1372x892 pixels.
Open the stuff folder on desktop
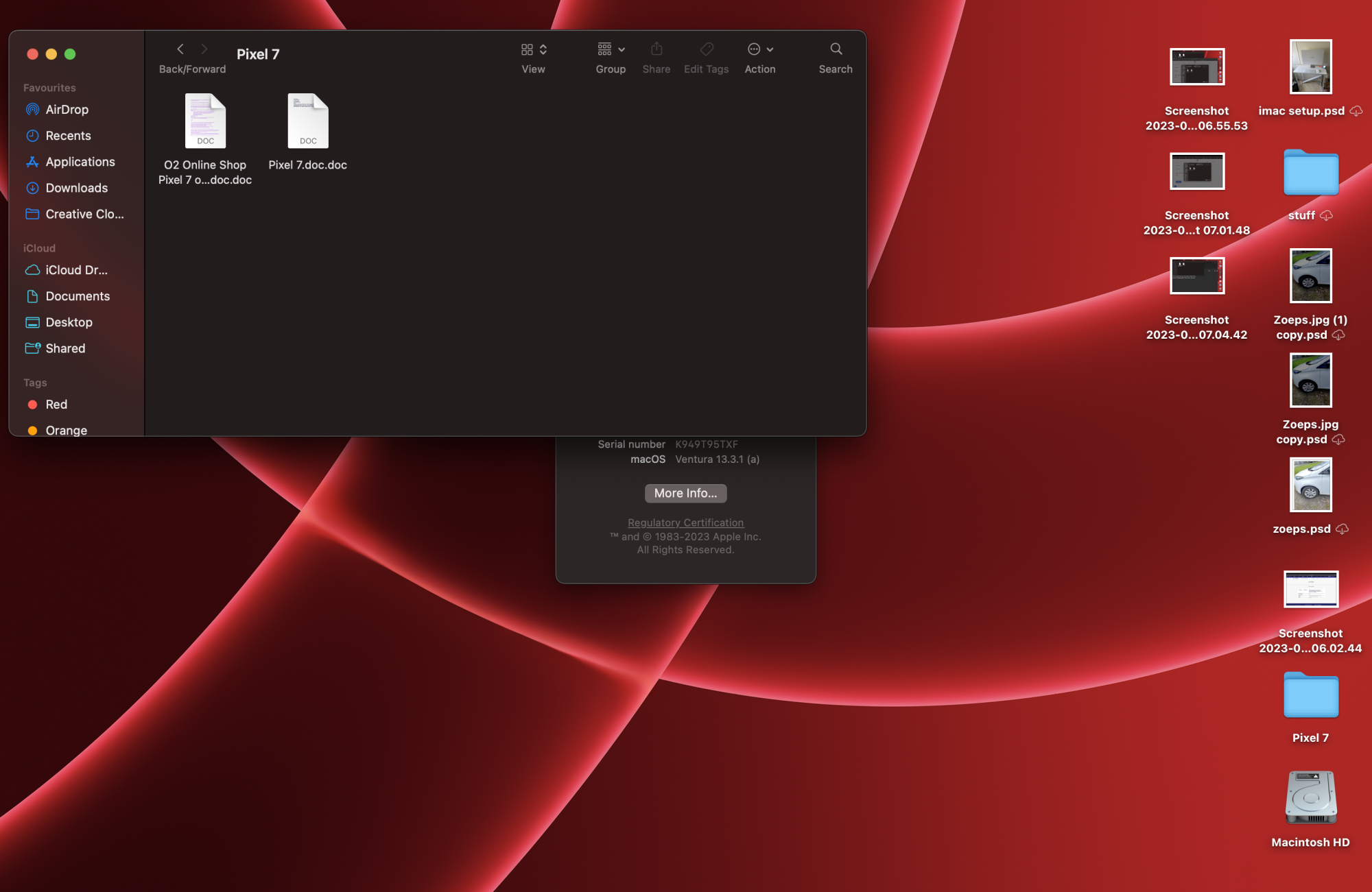[1310, 173]
